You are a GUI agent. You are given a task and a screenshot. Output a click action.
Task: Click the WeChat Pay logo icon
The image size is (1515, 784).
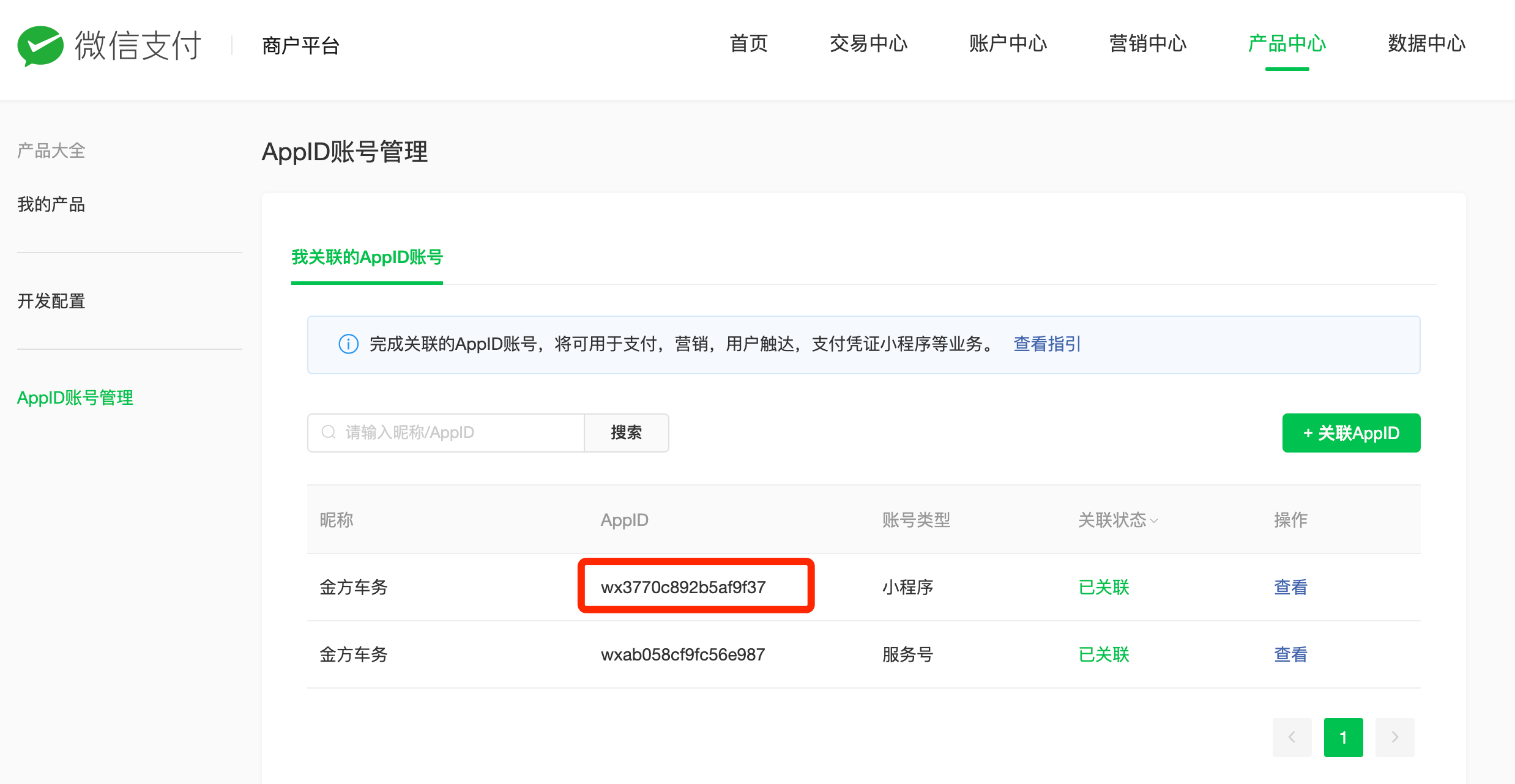40,46
